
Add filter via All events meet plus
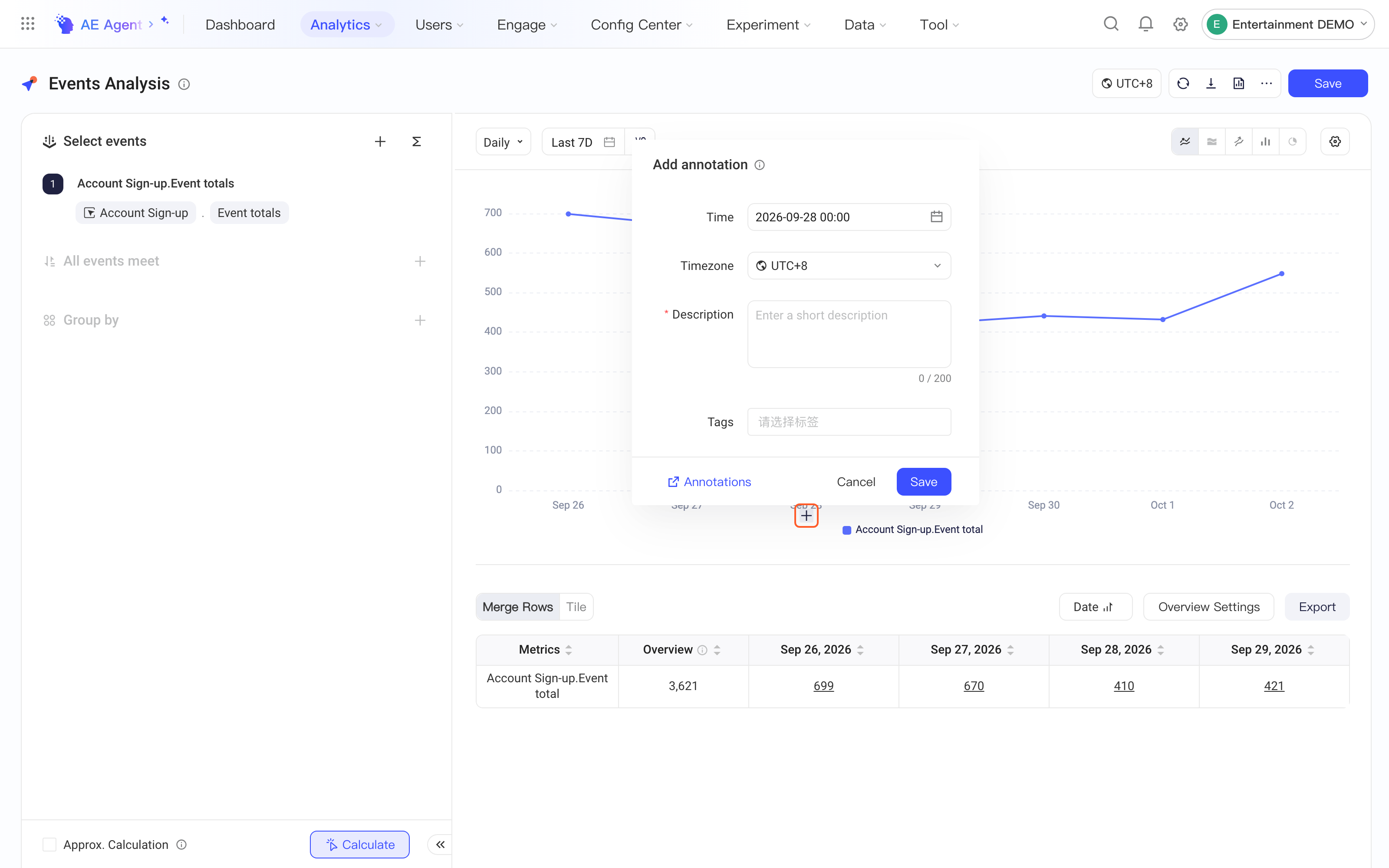tap(420, 261)
